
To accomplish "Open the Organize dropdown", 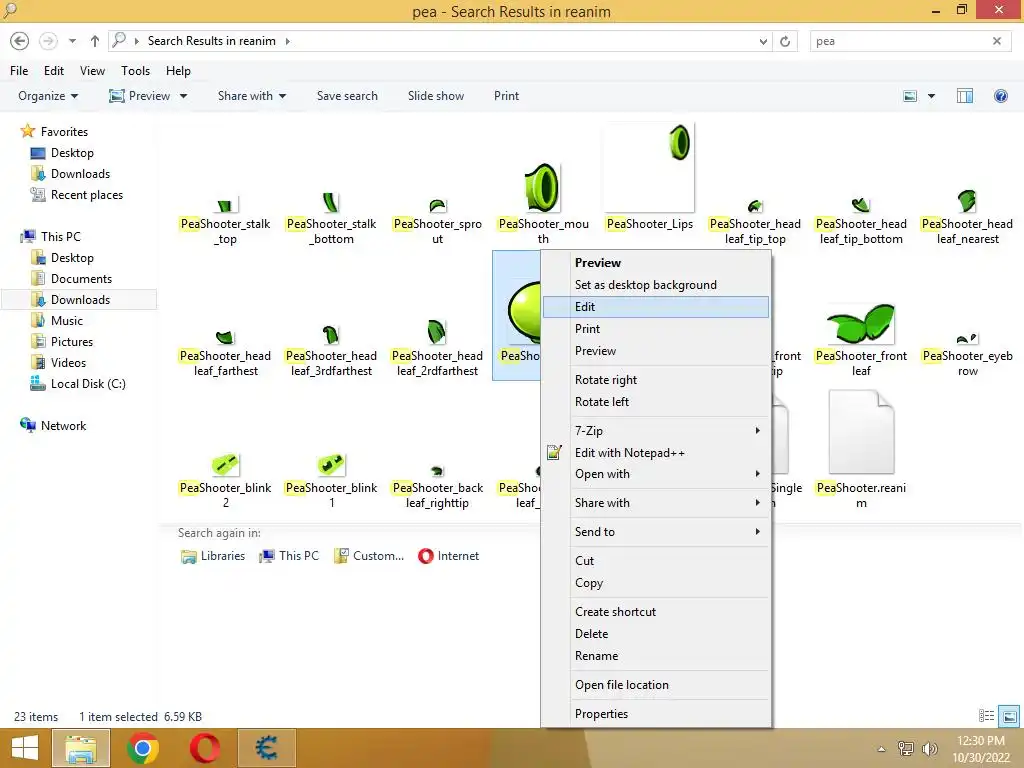I will (x=48, y=96).
